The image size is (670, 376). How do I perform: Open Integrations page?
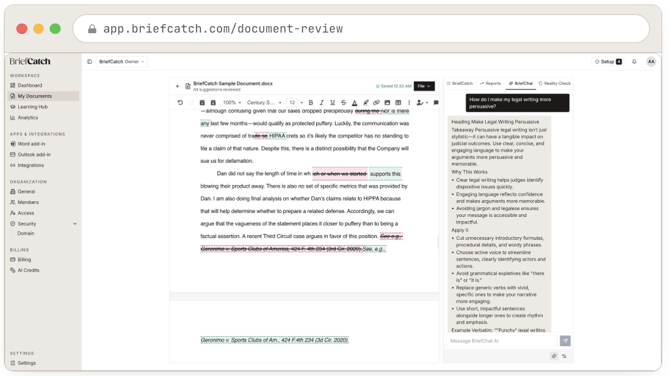tap(43, 165)
